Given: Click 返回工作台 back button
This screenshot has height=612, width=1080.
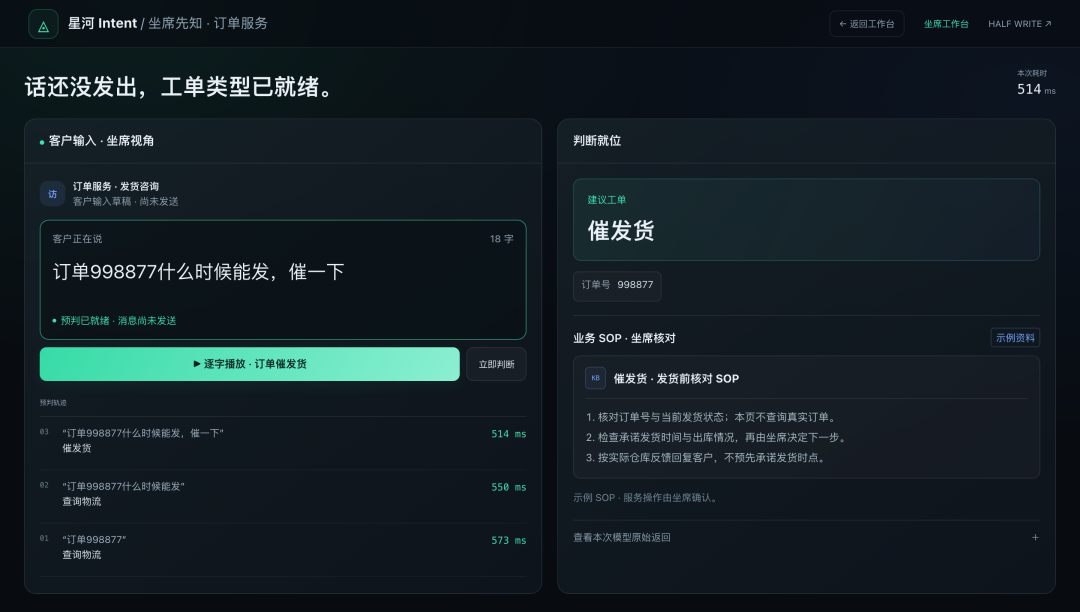Looking at the screenshot, I should pos(866,24).
